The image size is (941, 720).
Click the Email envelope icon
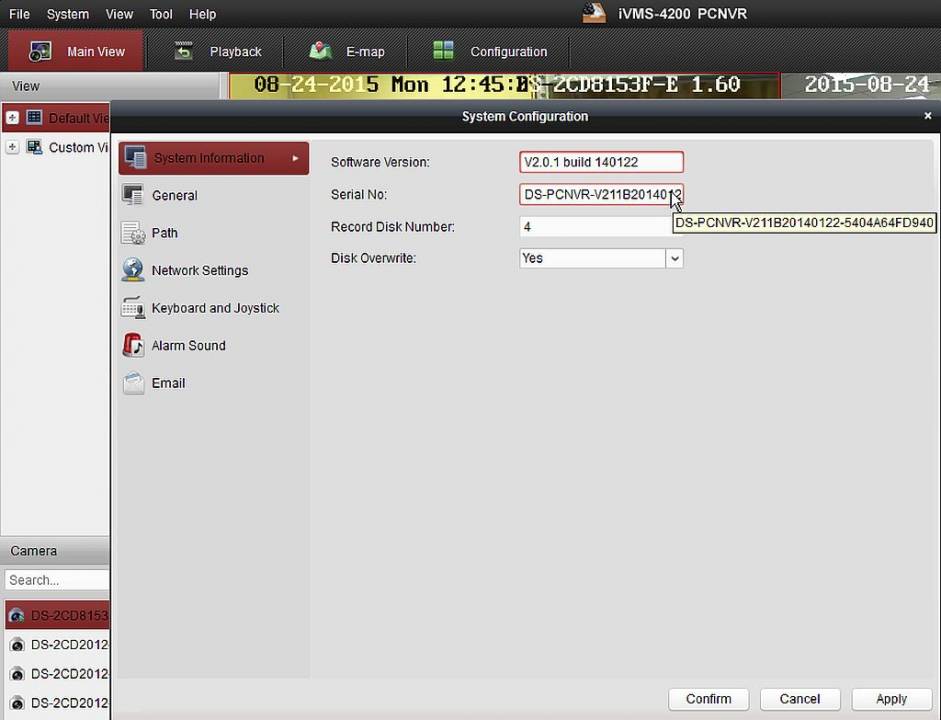133,383
